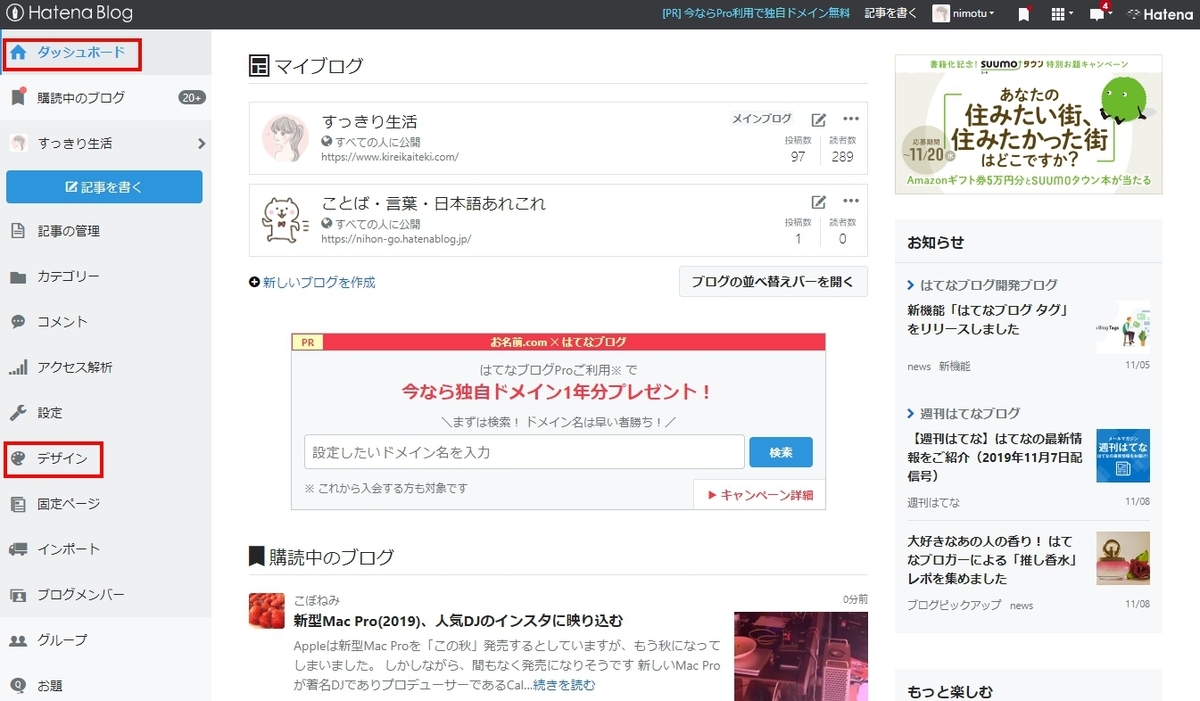Click the こぼねみ strawberry avatar

tap(267, 611)
